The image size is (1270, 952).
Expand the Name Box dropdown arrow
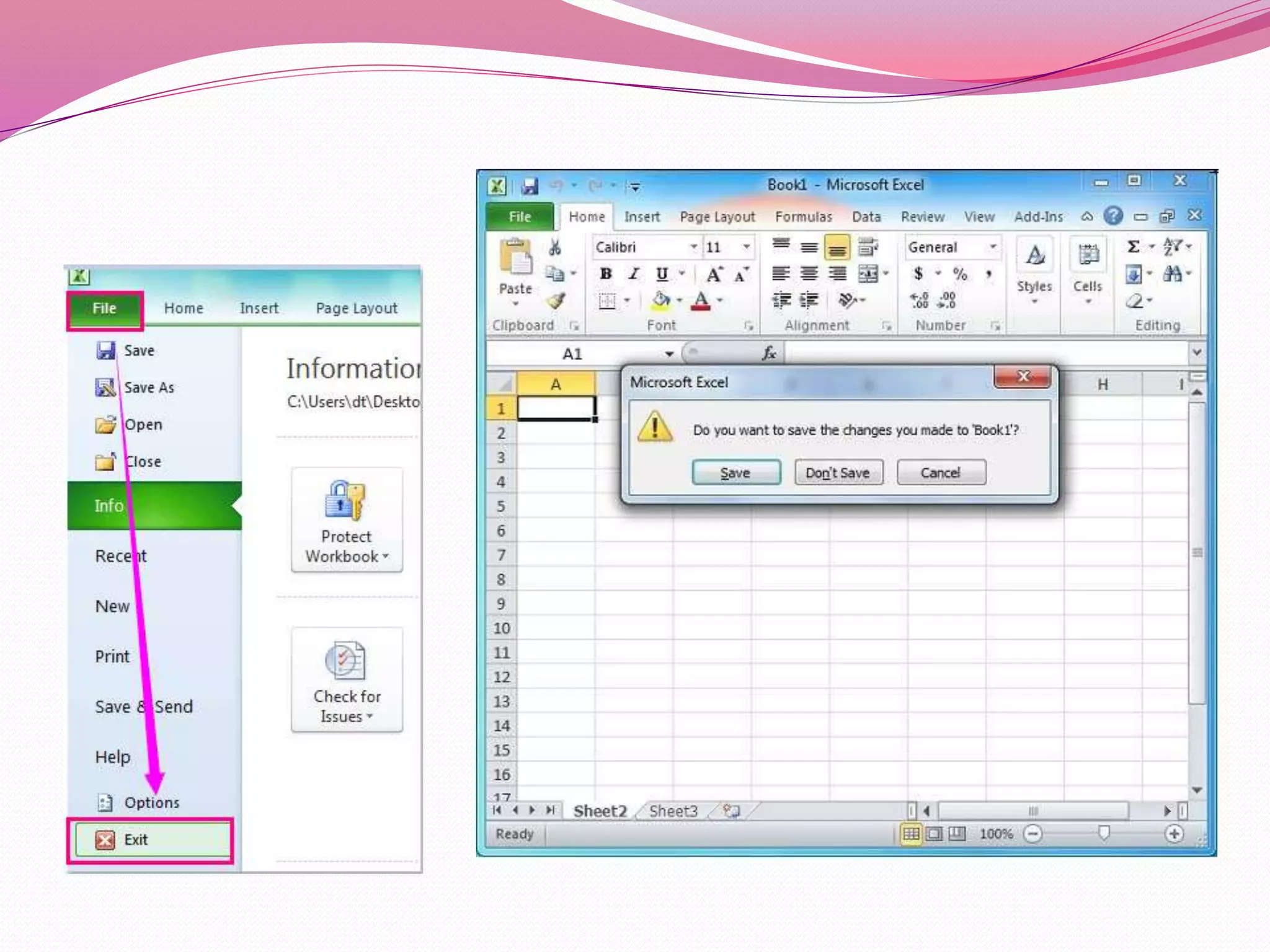669,354
